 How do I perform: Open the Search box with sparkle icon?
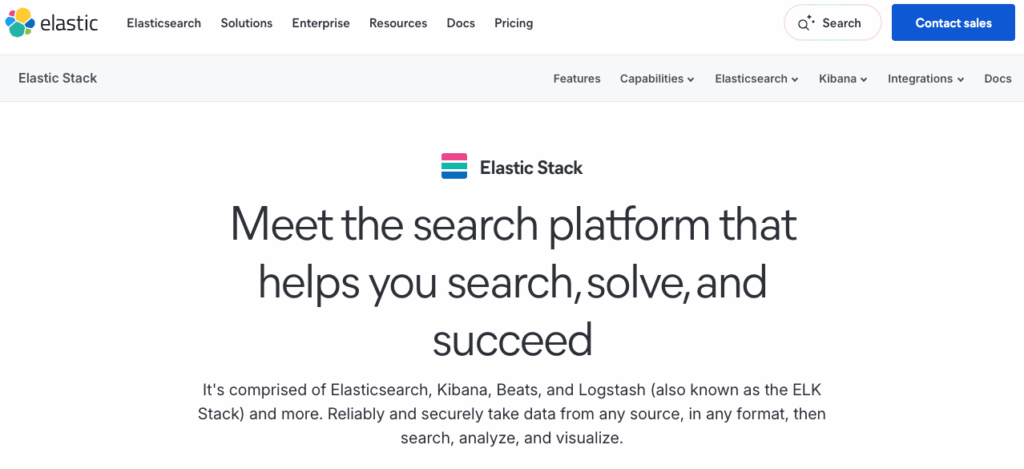[x=832, y=23]
